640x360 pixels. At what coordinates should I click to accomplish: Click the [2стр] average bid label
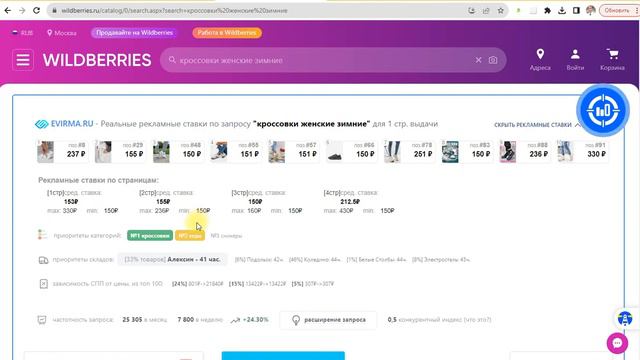167,193
